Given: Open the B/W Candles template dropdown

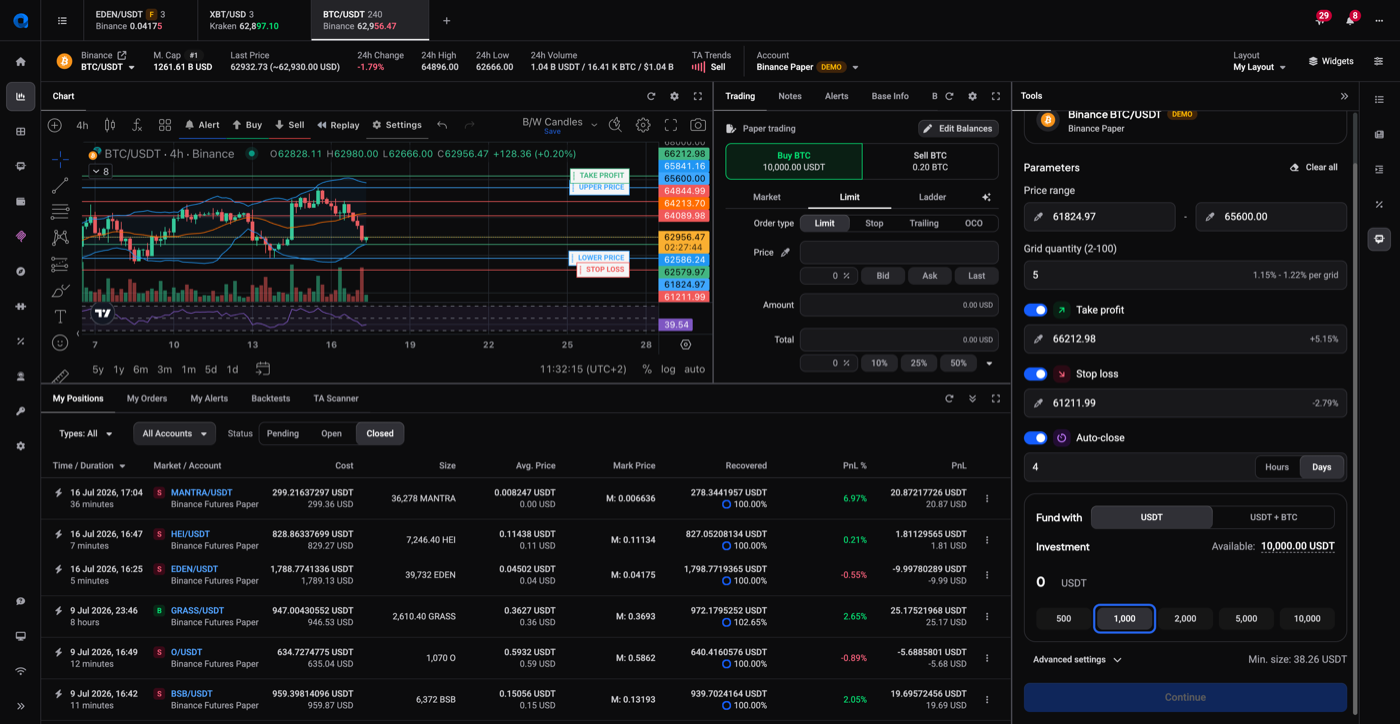Looking at the screenshot, I should (560, 124).
